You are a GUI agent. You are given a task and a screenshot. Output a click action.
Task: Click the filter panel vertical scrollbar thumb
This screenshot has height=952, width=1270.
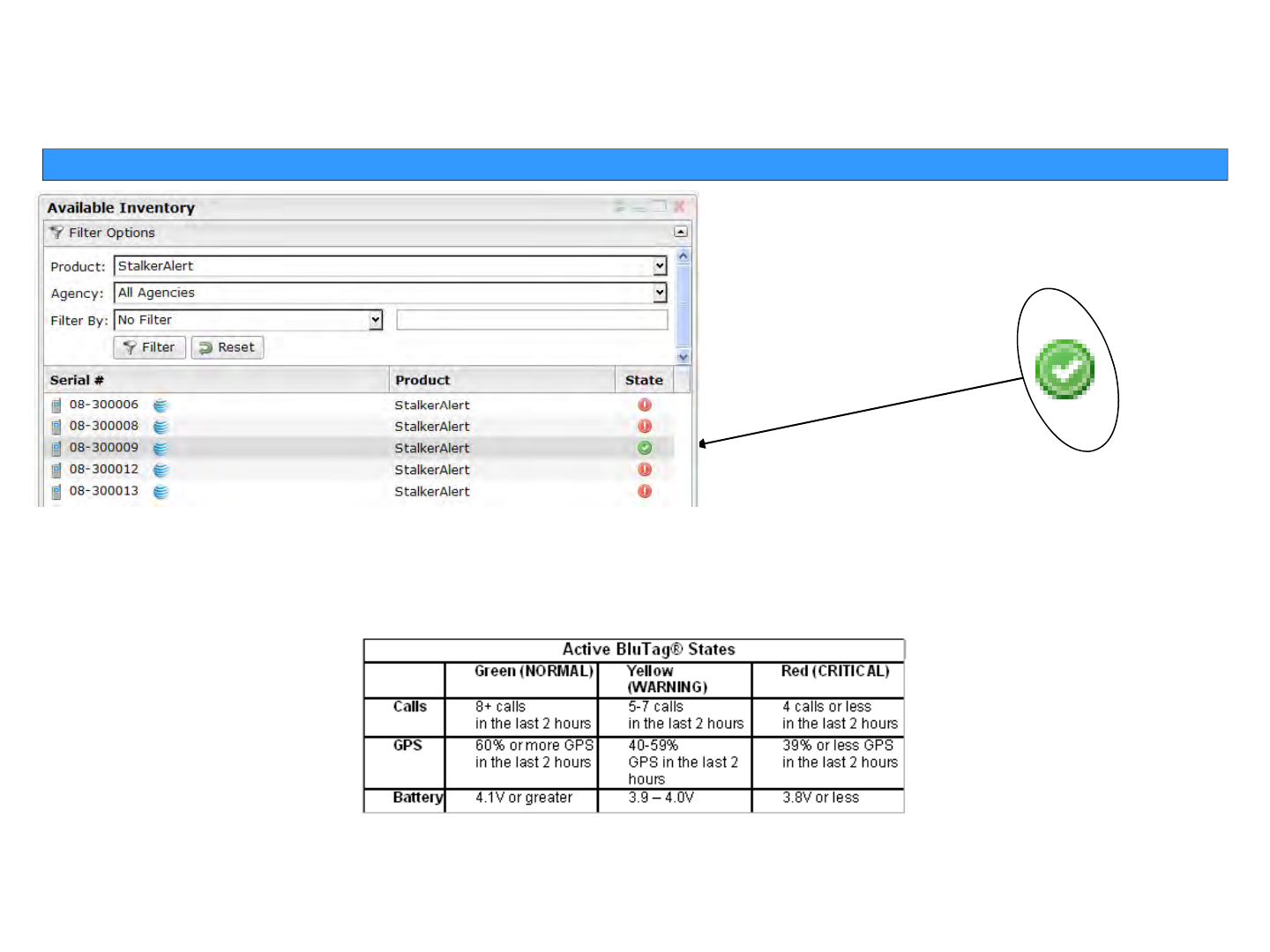click(x=683, y=306)
